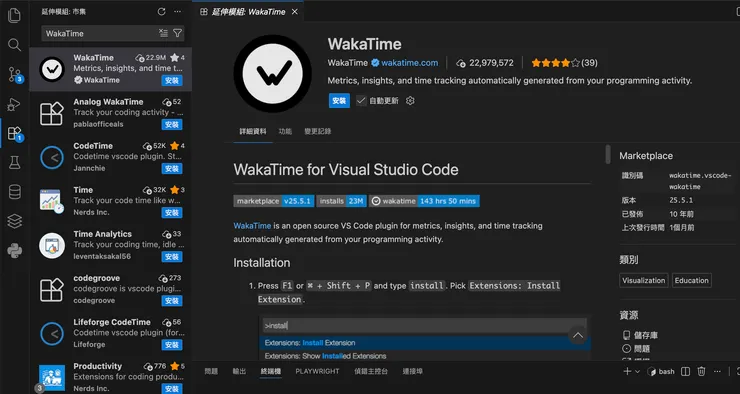The height and width of the screenshot is (394, 740).
Task: Kill terminal with trash icon
Action: pos(701,371)
